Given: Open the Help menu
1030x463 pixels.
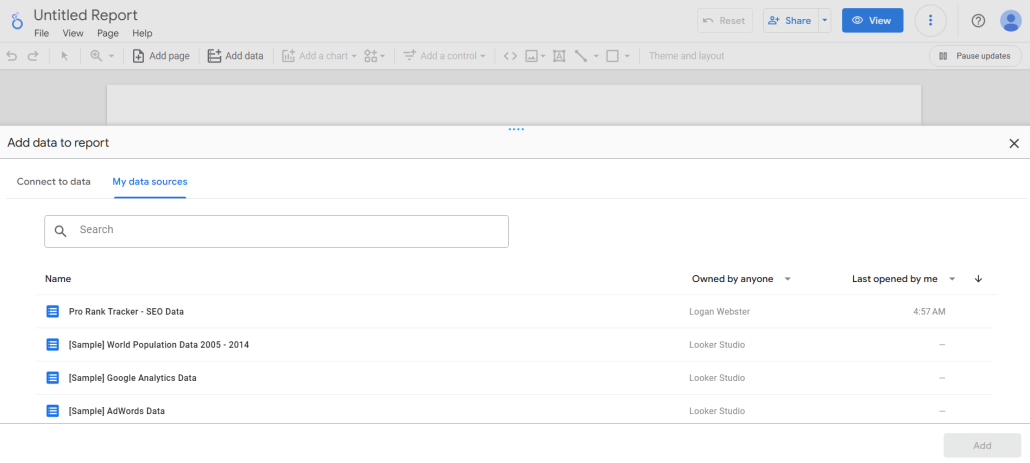Looking at the screenshot, I should pos(142,33).
